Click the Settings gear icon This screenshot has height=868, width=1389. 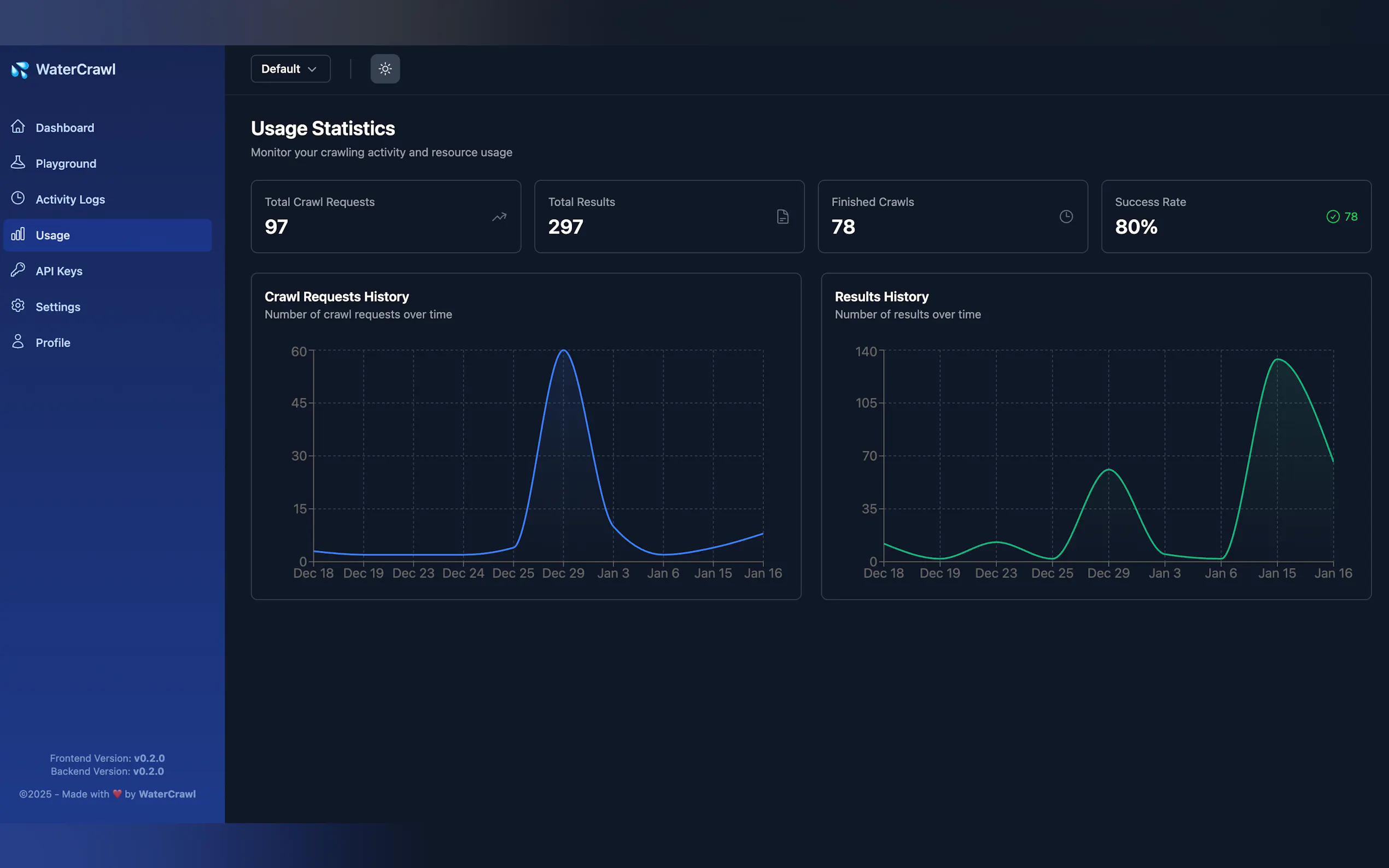[18, 306]
